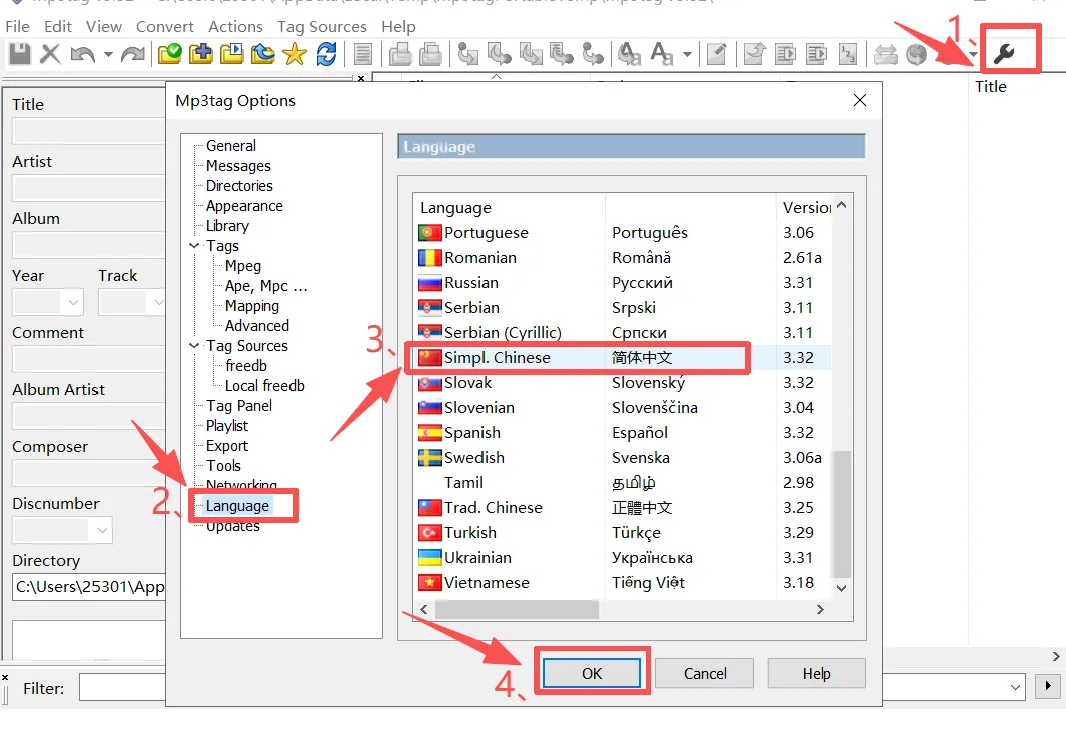Screen dimensions: 1066x729
Task: Collapse the Tags tree node
Action: click(x=194, y=245)
